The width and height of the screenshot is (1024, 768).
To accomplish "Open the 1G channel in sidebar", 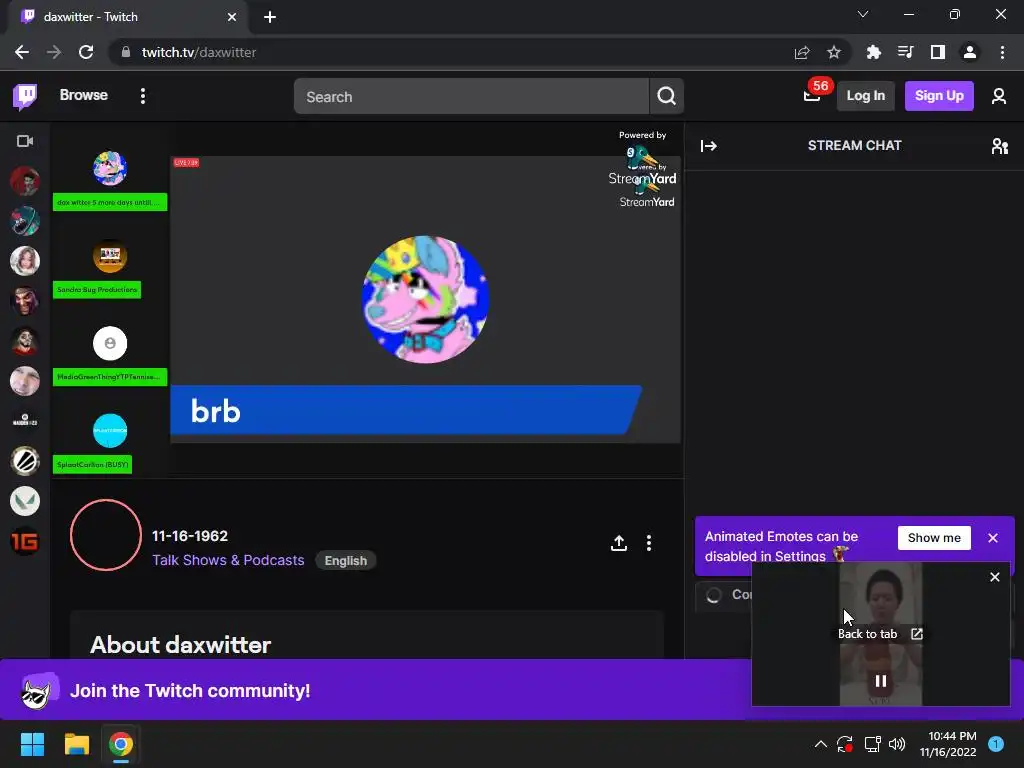I will (x=25, y=541).
